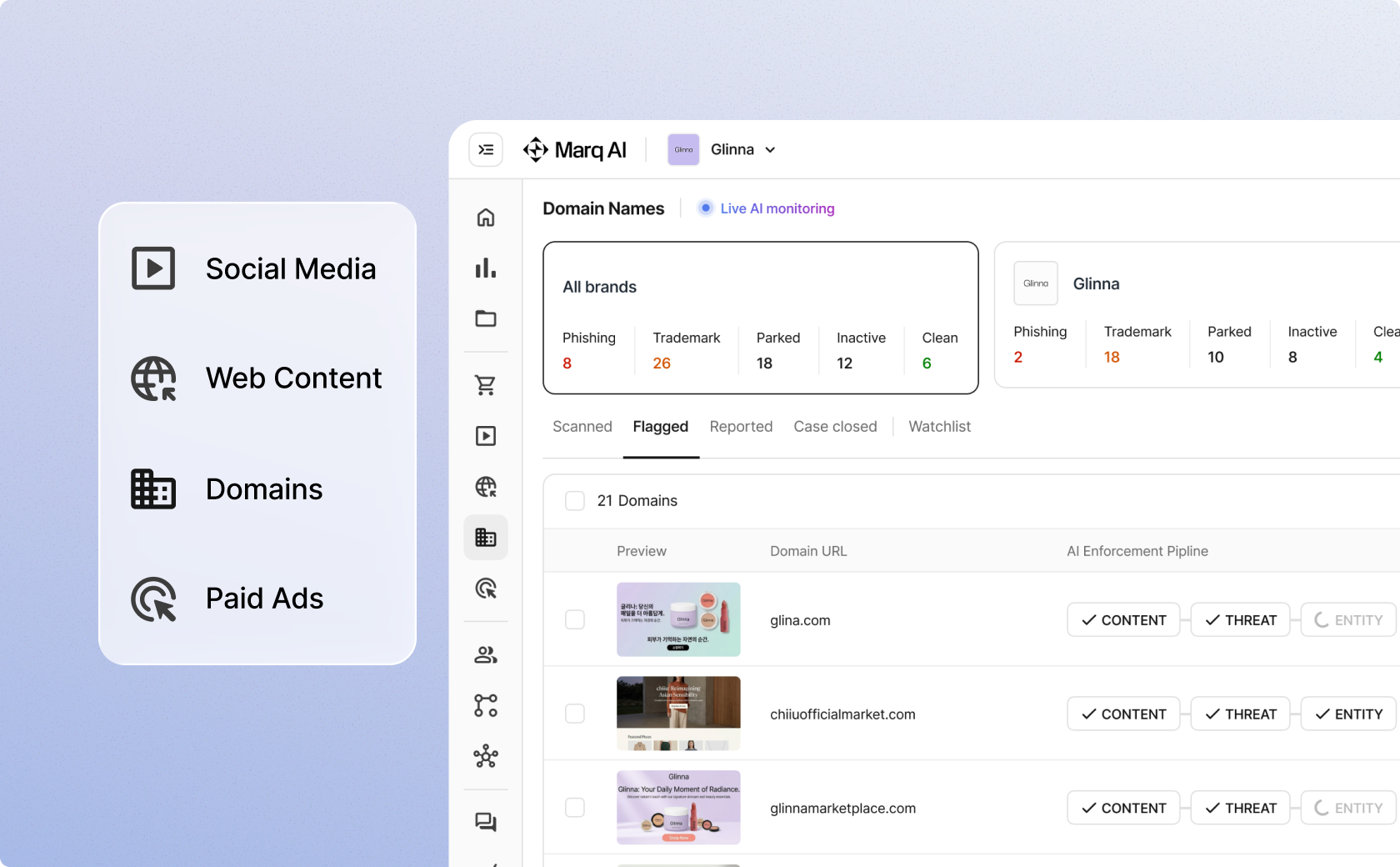Screen dimensions: 1400x867
Task: Click the Glinna card Trademark count 18
Action: tap(1112, 357)
